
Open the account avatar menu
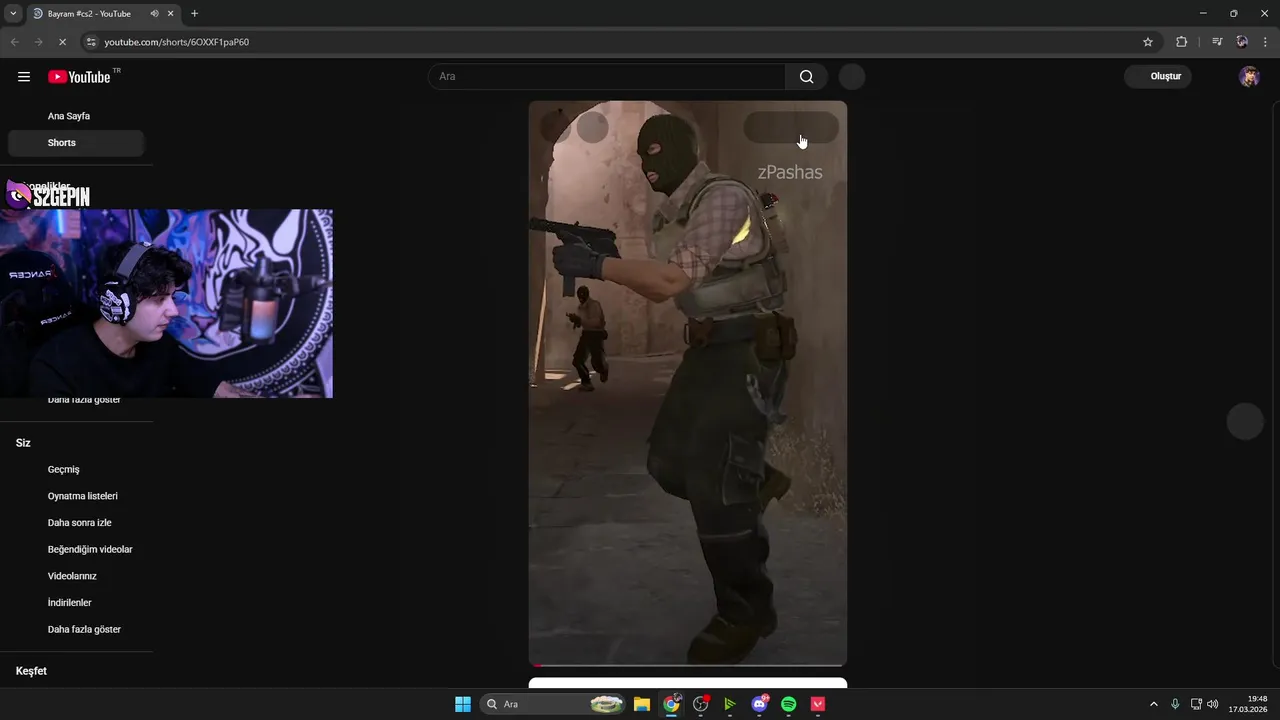click(1249, 77)
